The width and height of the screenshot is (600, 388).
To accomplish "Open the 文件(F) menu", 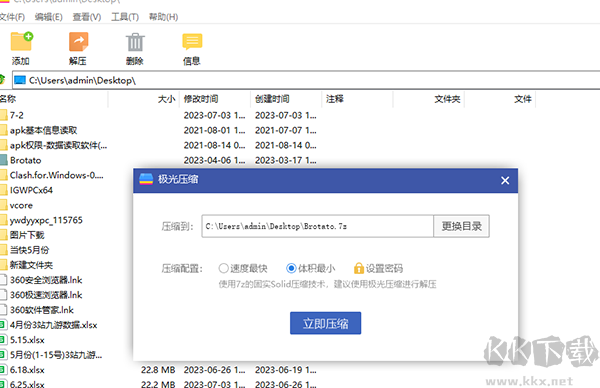I will (x=12, y=17).
